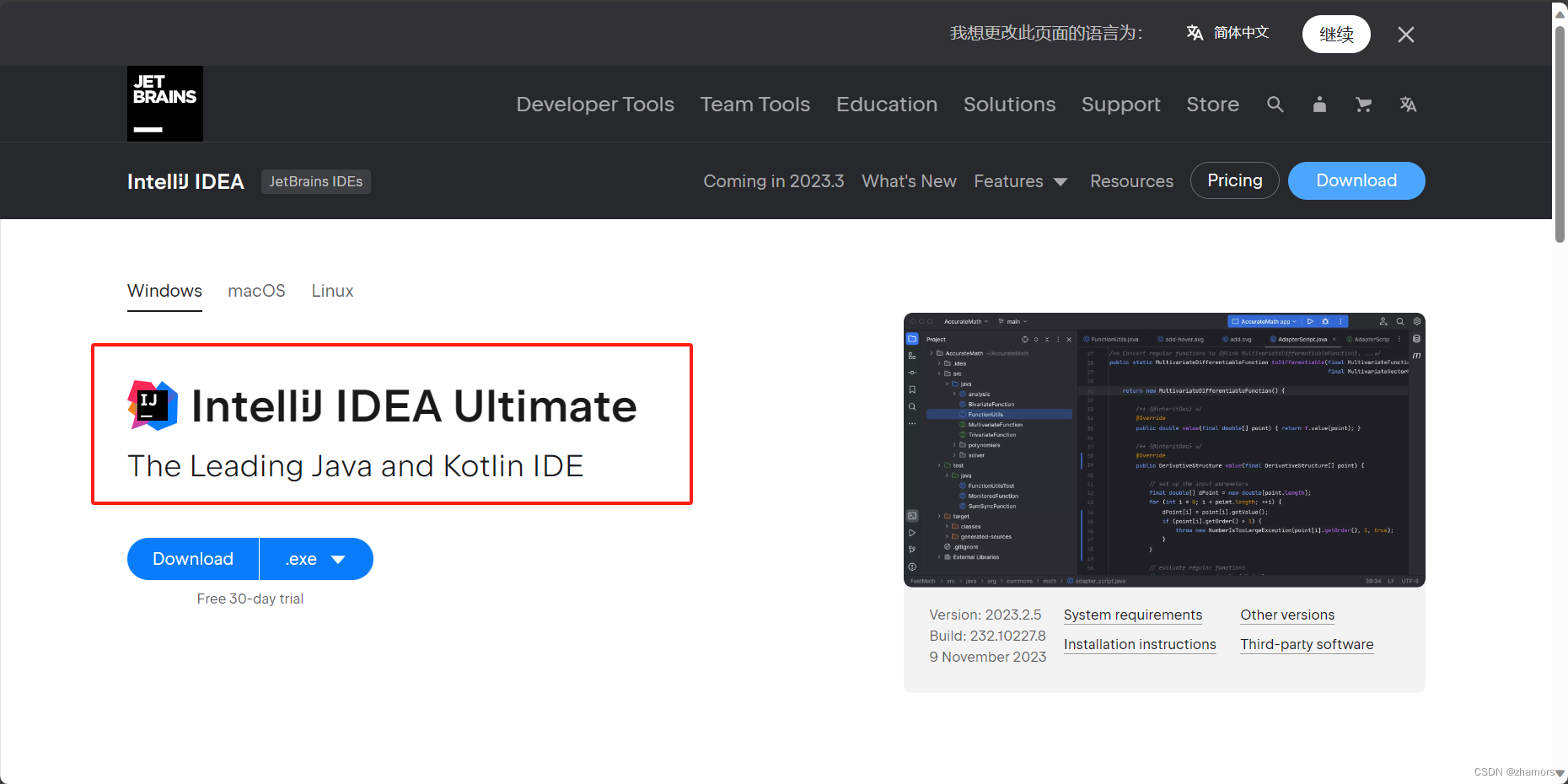Open the Solutions menu
Image resolution: width=1568 pixels, height=784 pixels.
[x=1010, y=105]
